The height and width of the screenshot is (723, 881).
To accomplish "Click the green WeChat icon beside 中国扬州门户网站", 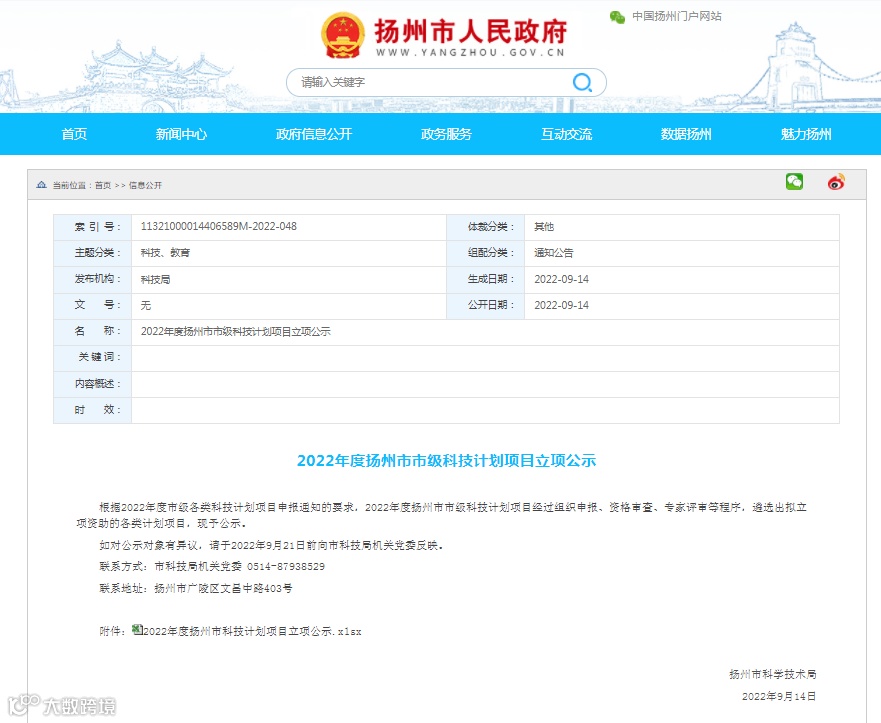I will coord(617,17).
